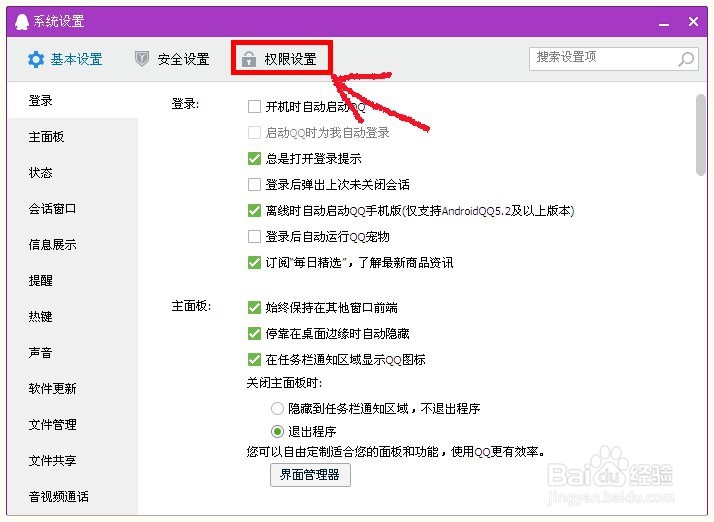714x522 pixels.
Task: Uncheck 离线时自动启动QQ手机版
Action: (254, 210)
